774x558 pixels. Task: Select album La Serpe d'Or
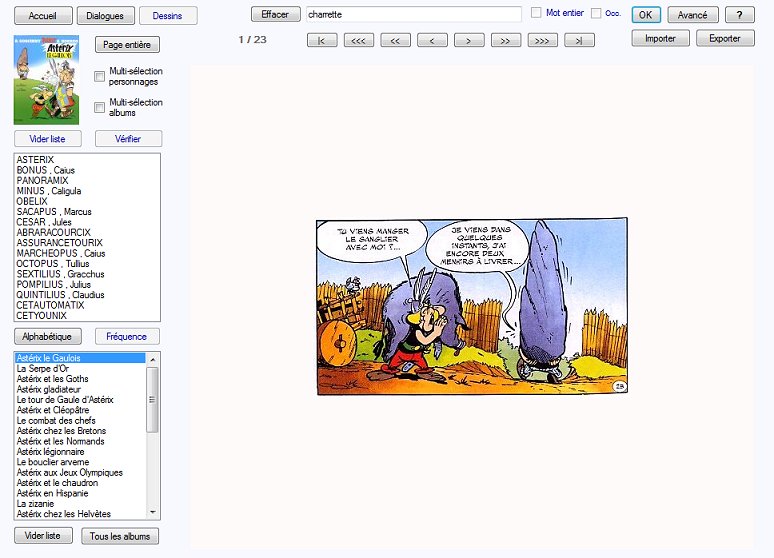(x=42, y=368)
